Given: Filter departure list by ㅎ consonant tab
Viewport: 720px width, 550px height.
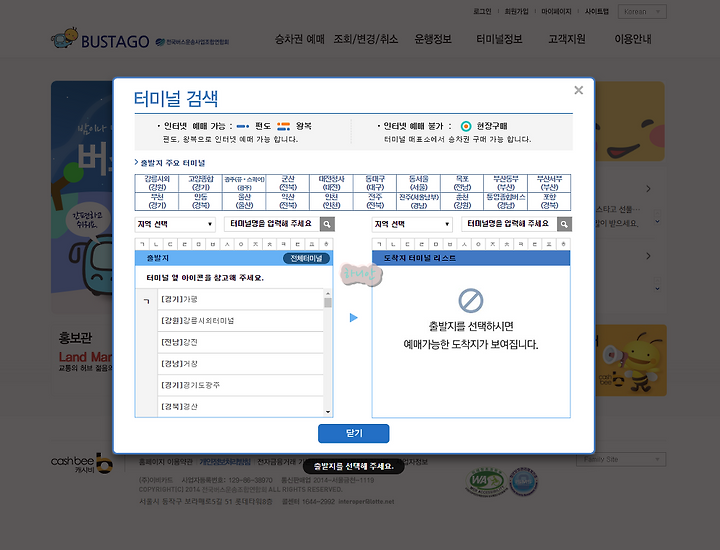Looking at the screenshot, I should [x=326, y=244].
